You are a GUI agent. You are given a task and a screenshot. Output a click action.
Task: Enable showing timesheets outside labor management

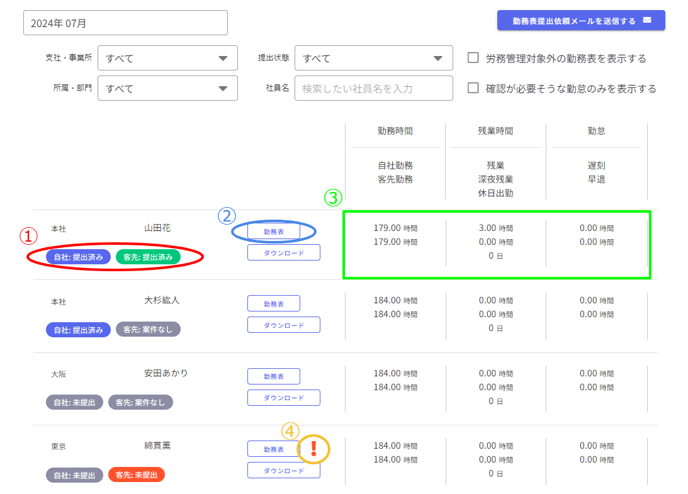(x=474, y=58)
